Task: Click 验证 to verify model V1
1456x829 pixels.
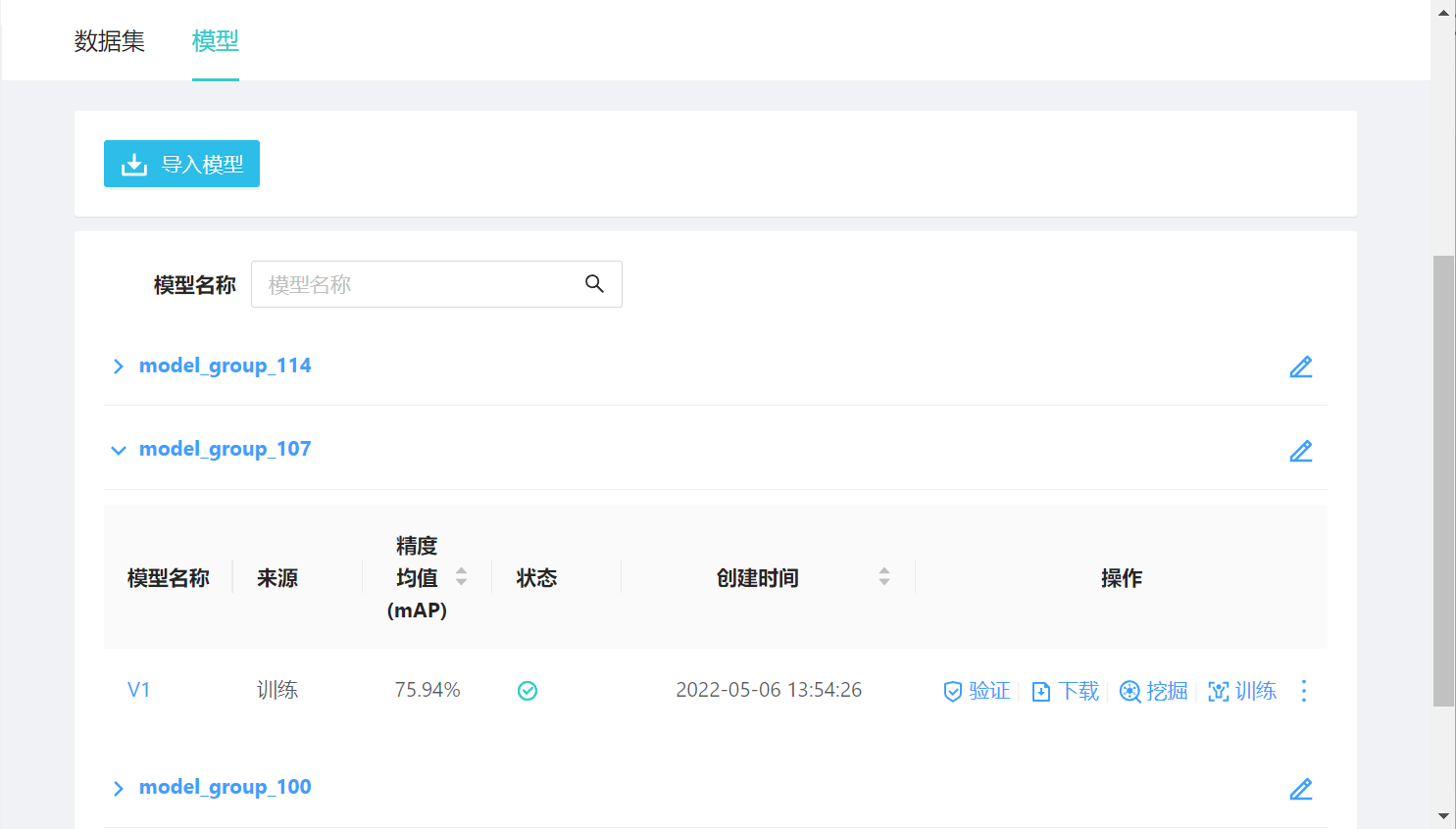Action: point(977,691)
